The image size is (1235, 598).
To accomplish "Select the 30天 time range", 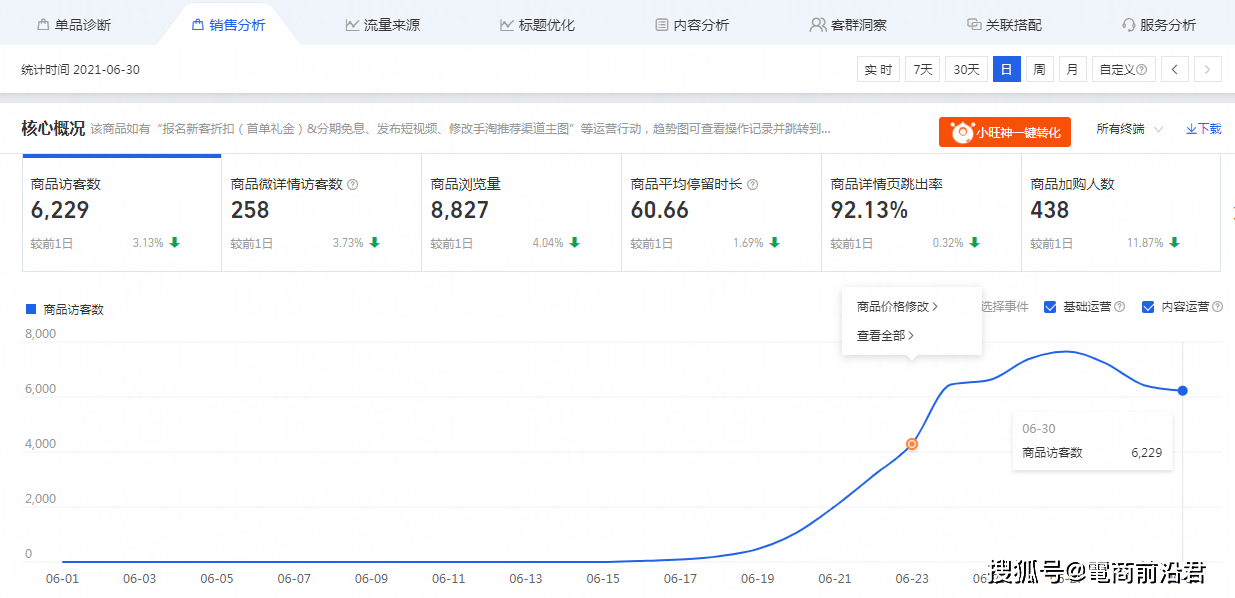I will 966,69.
